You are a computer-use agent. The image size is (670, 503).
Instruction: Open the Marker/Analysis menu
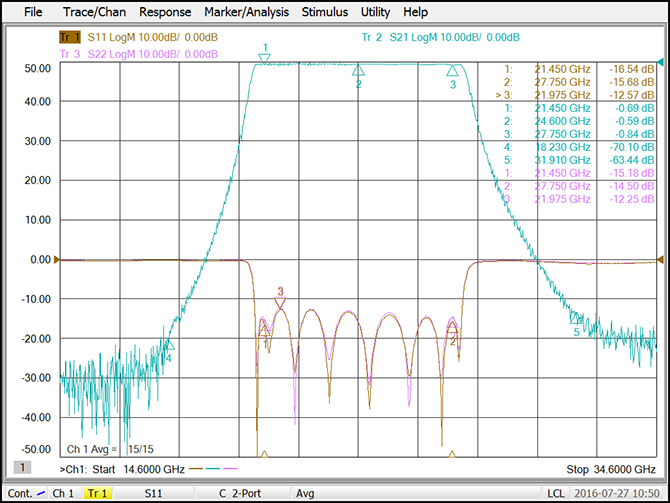point(246,12)
